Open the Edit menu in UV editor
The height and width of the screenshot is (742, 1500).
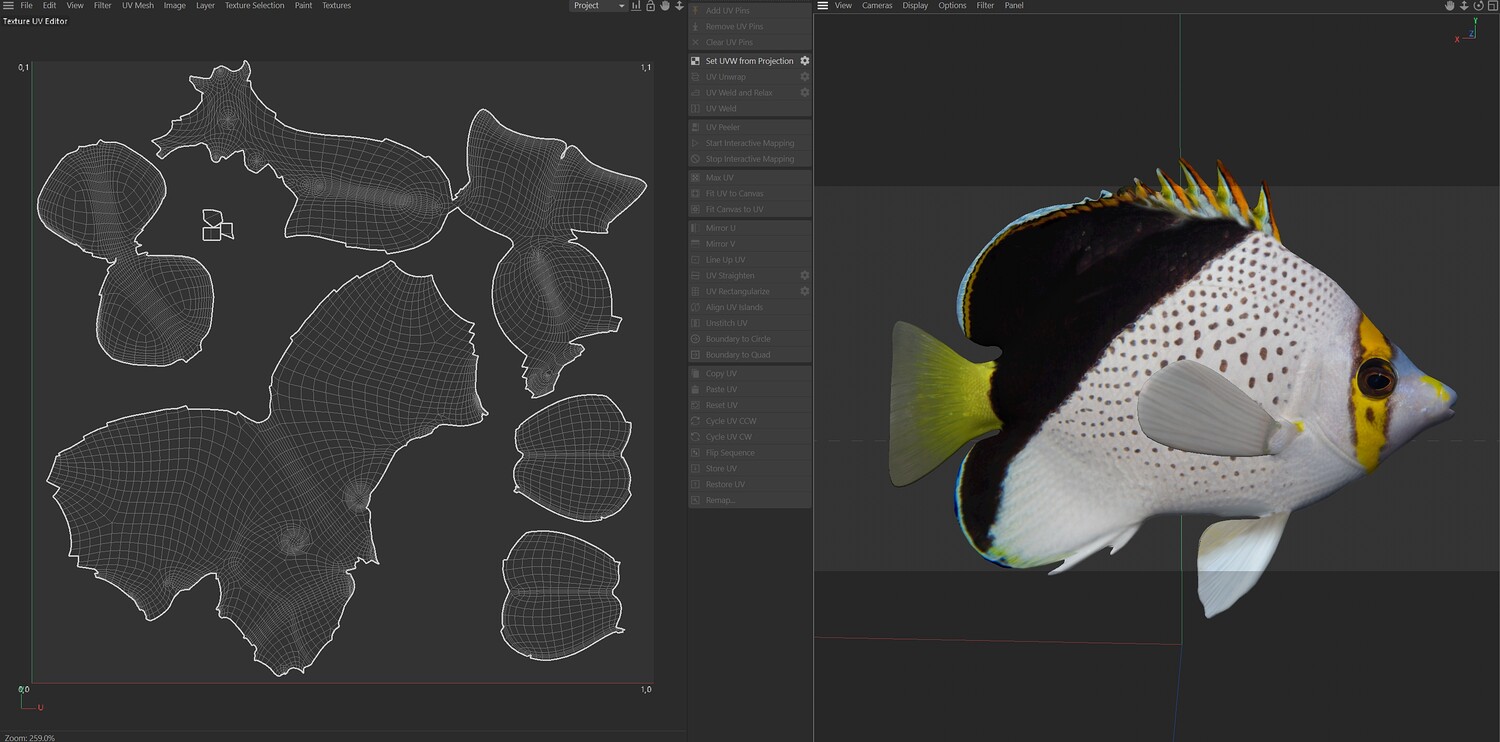49,6
